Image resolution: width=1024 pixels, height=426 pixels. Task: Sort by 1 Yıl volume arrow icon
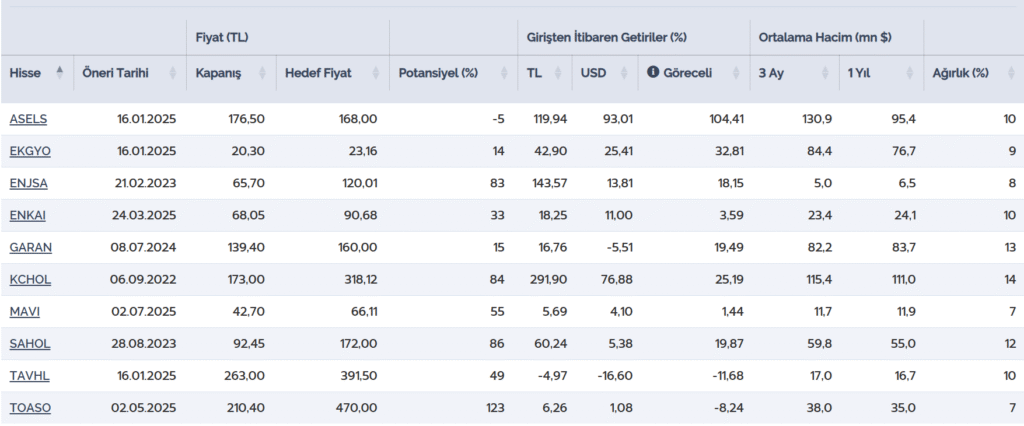909,73
